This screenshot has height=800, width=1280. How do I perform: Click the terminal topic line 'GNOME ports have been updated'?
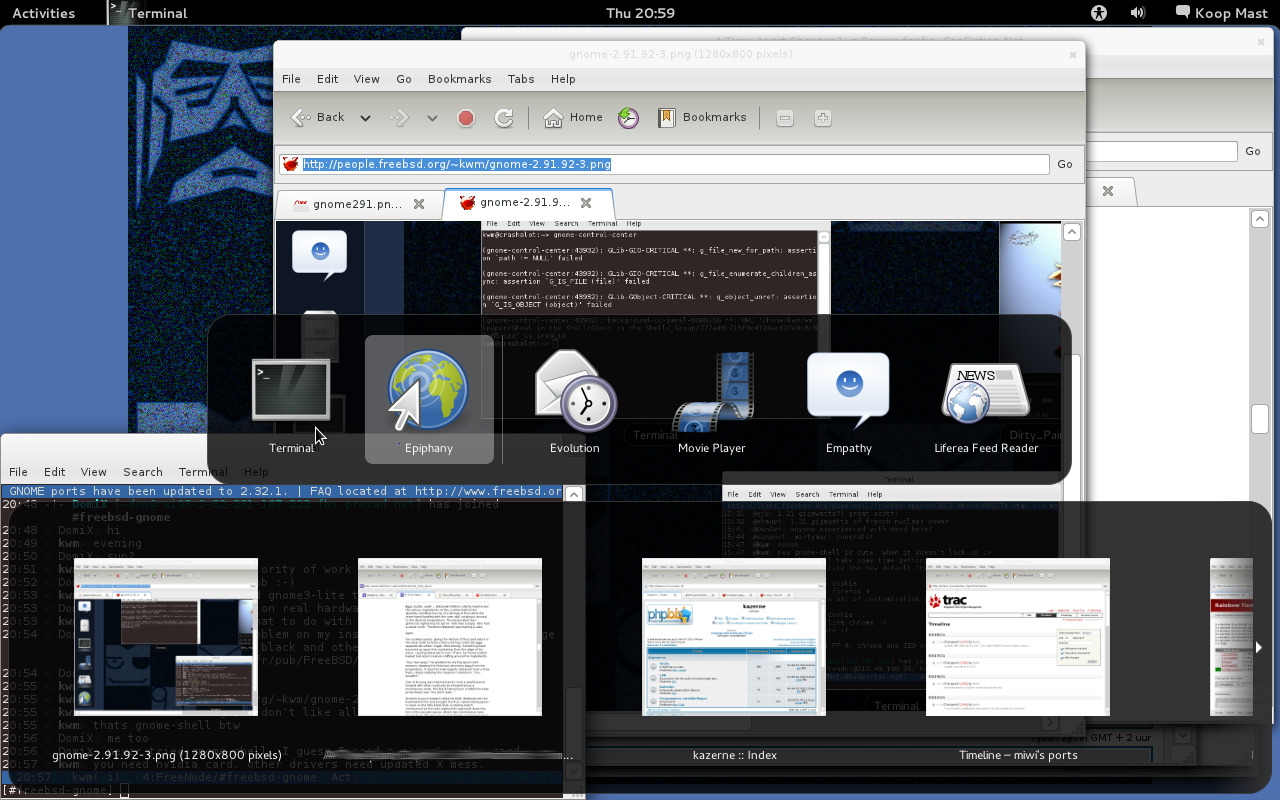tap(282, 492)
